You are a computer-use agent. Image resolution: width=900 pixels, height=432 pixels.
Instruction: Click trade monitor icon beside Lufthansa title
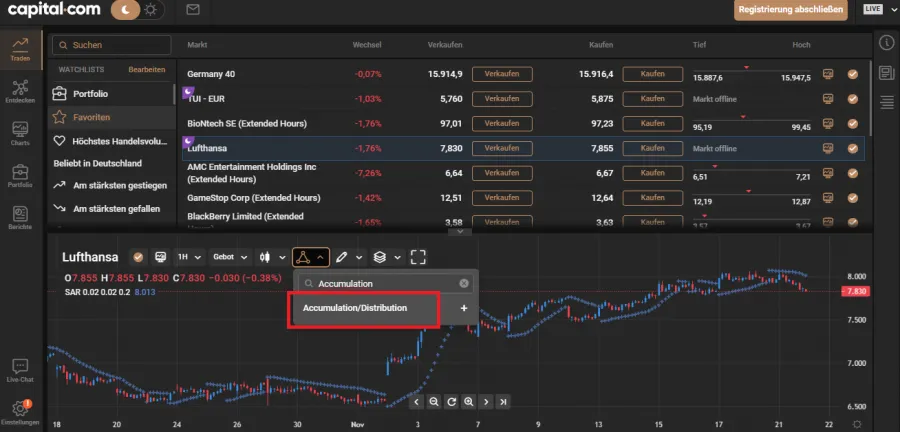161,257
